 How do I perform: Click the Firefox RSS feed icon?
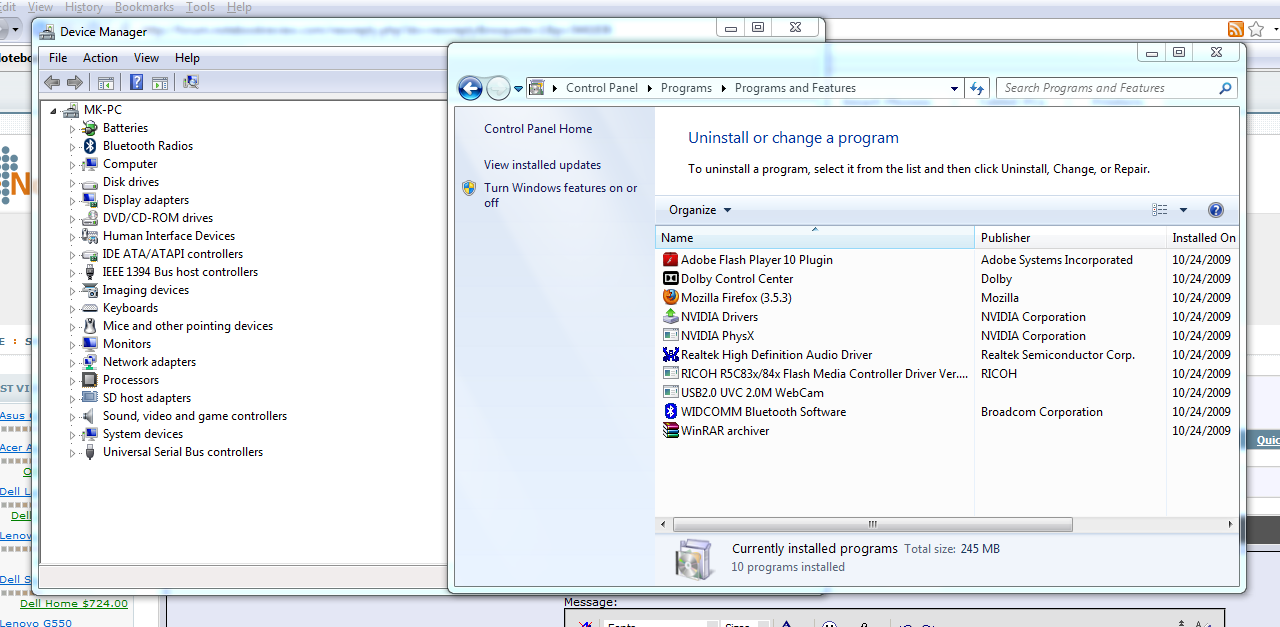[1236, 30]
